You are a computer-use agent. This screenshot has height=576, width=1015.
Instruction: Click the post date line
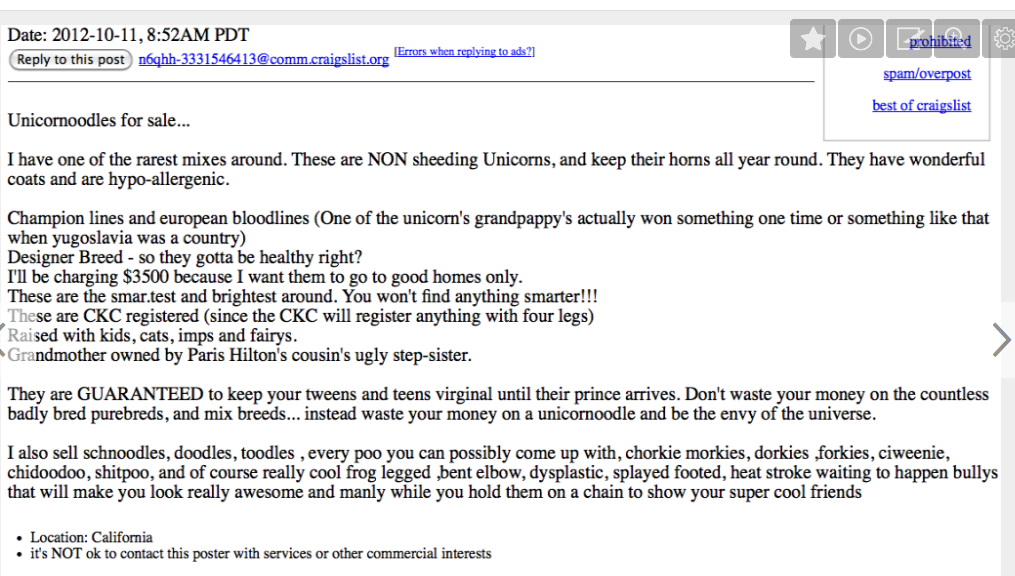(129, 35)
